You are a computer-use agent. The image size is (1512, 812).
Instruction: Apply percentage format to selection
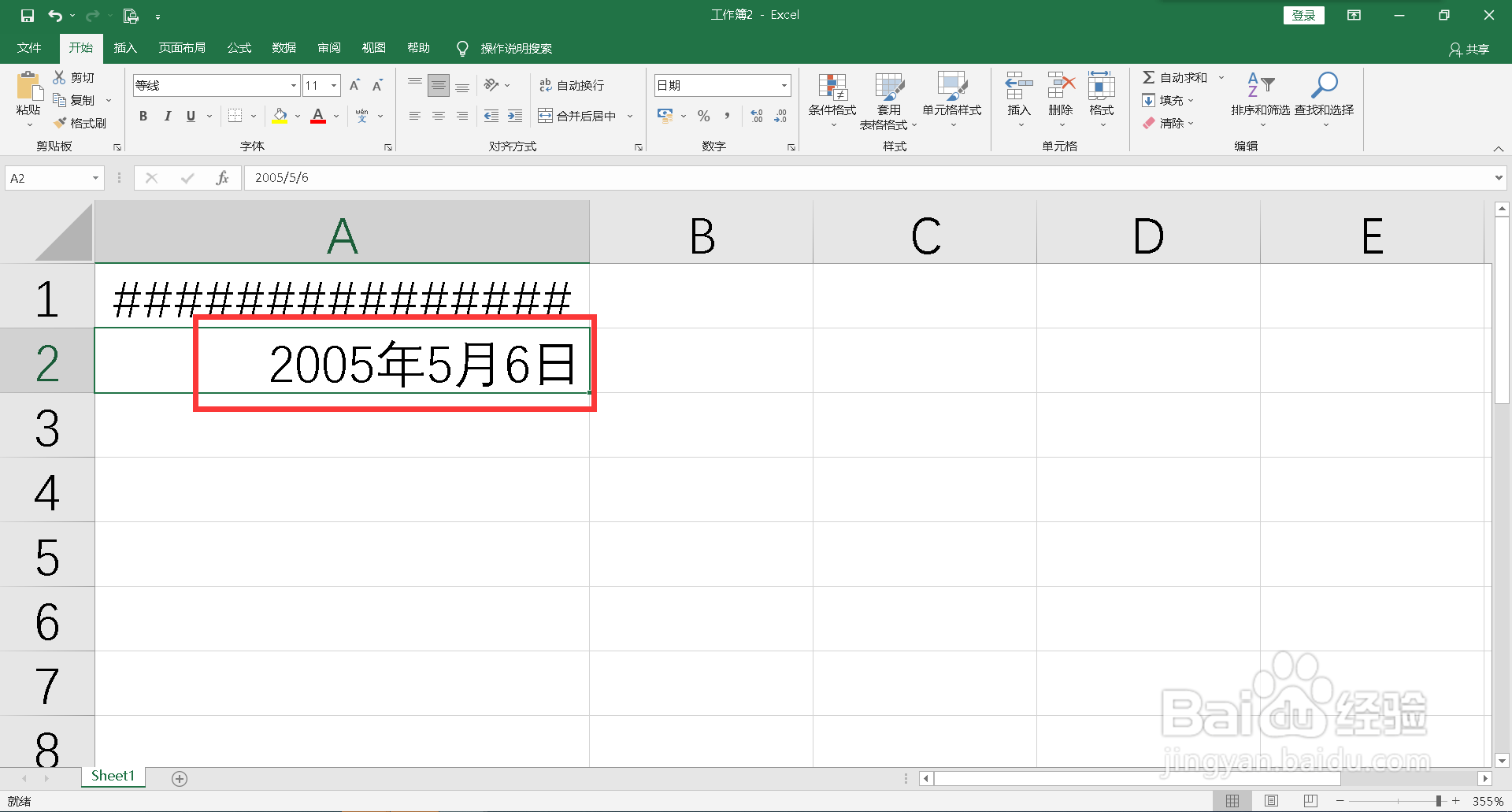pos(703,116)
